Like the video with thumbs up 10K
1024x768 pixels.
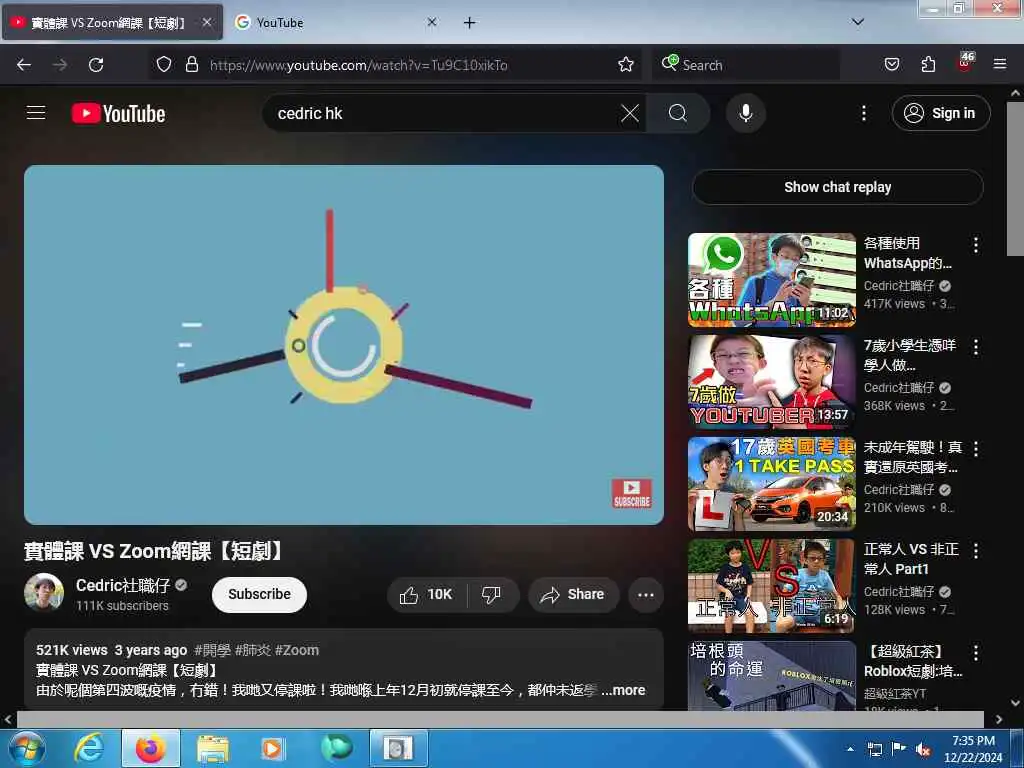(x=426, y=594)
